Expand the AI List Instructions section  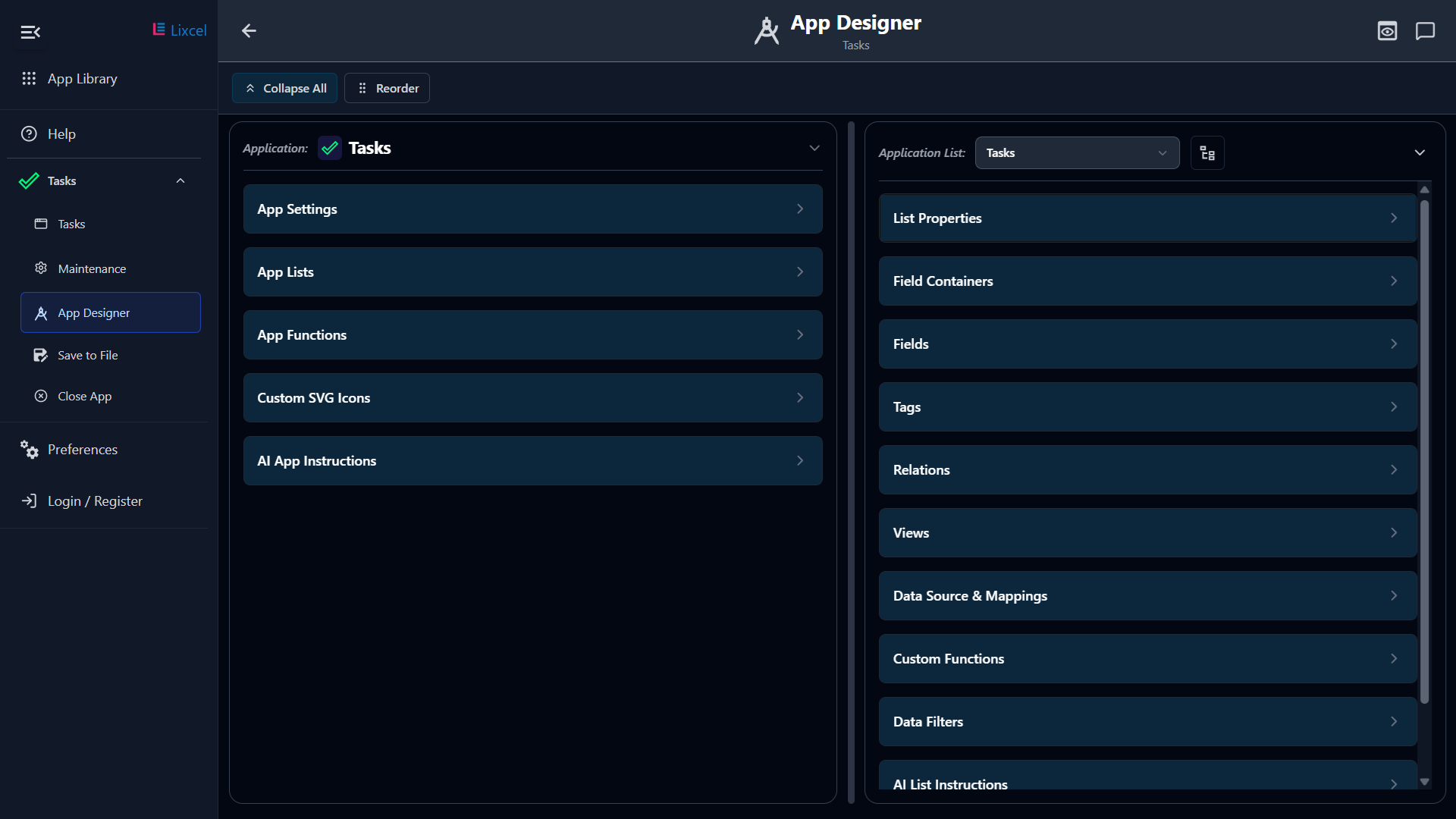[x=1147, y=775]
